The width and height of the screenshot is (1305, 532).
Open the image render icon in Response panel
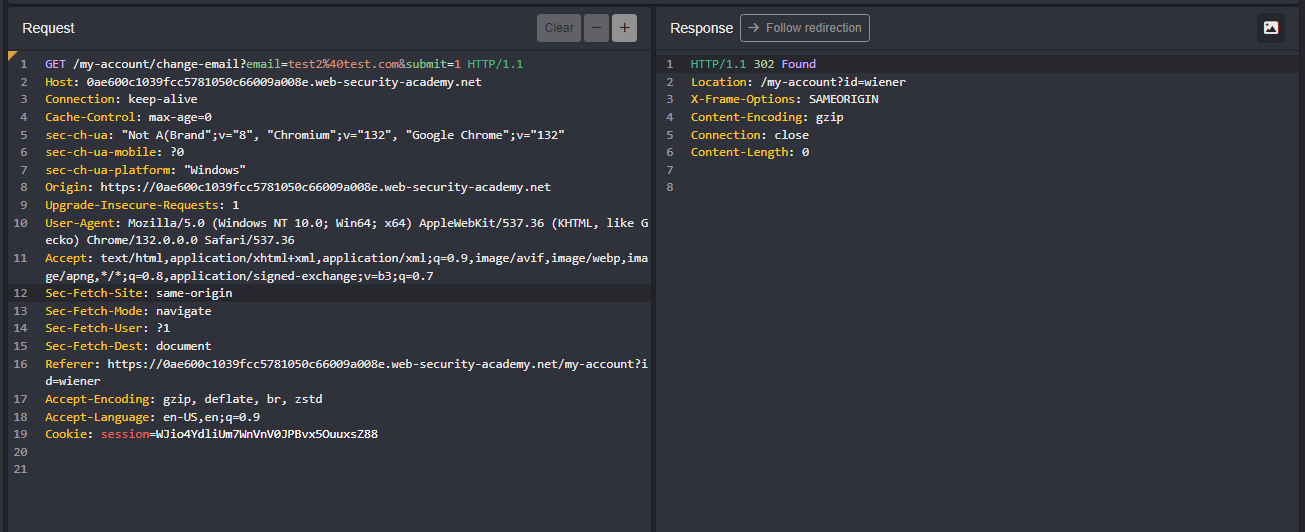[x=1270, y=28]
